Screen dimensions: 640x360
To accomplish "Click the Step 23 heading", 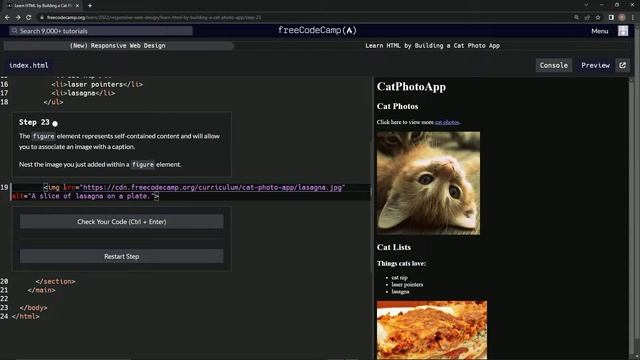I will click(x=34, y=122).
